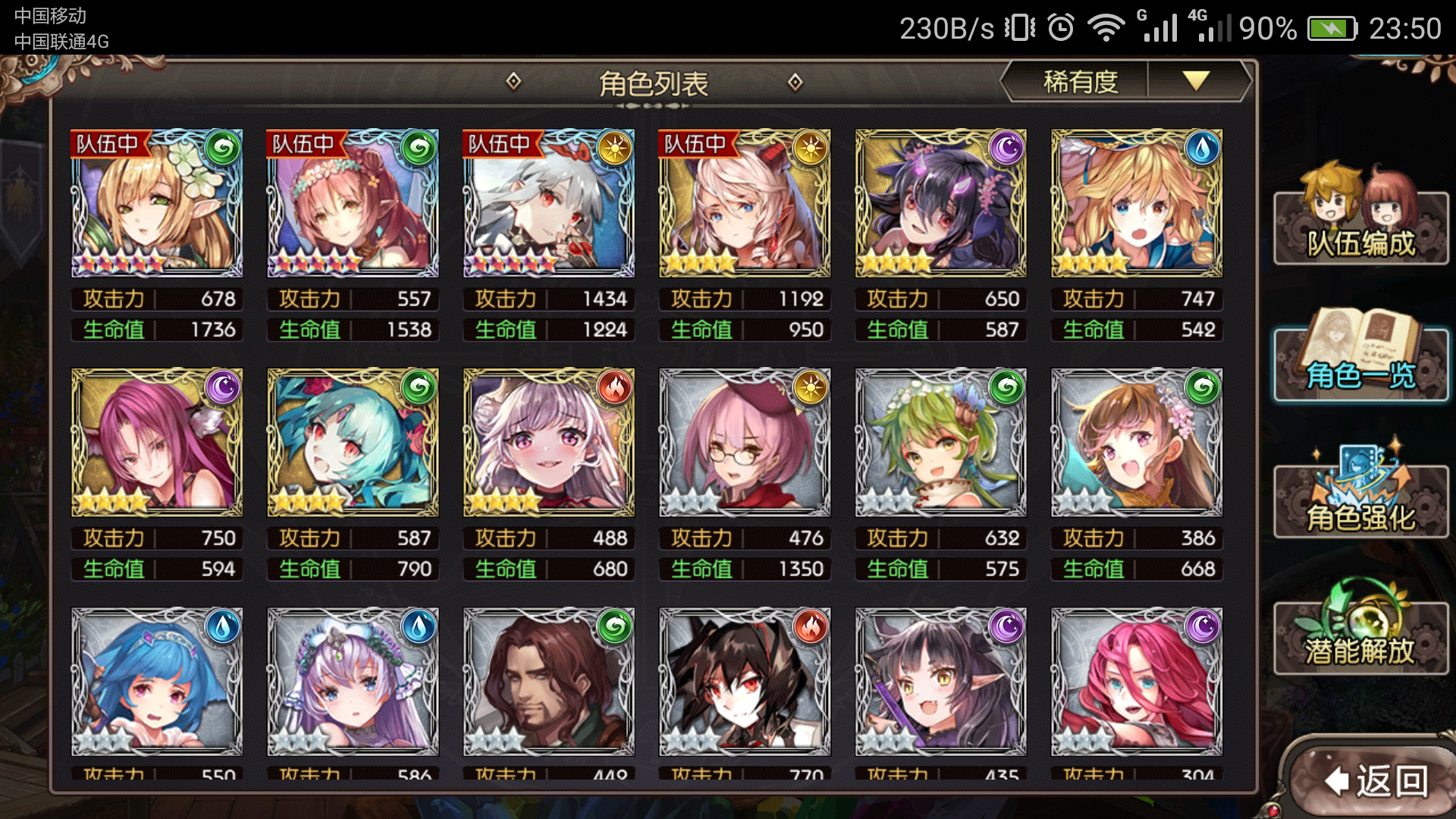The image size is (1456, 819).
Task: Select the teal-haired character with 587 attack
Action: (353, 442)
